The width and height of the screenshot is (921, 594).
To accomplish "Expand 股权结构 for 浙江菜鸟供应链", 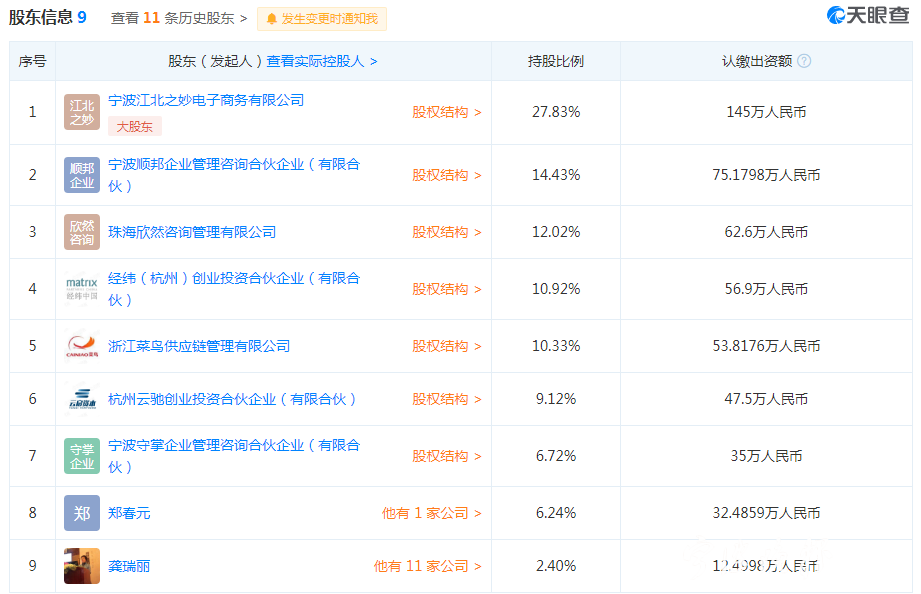I will click(x=447, y=346).
